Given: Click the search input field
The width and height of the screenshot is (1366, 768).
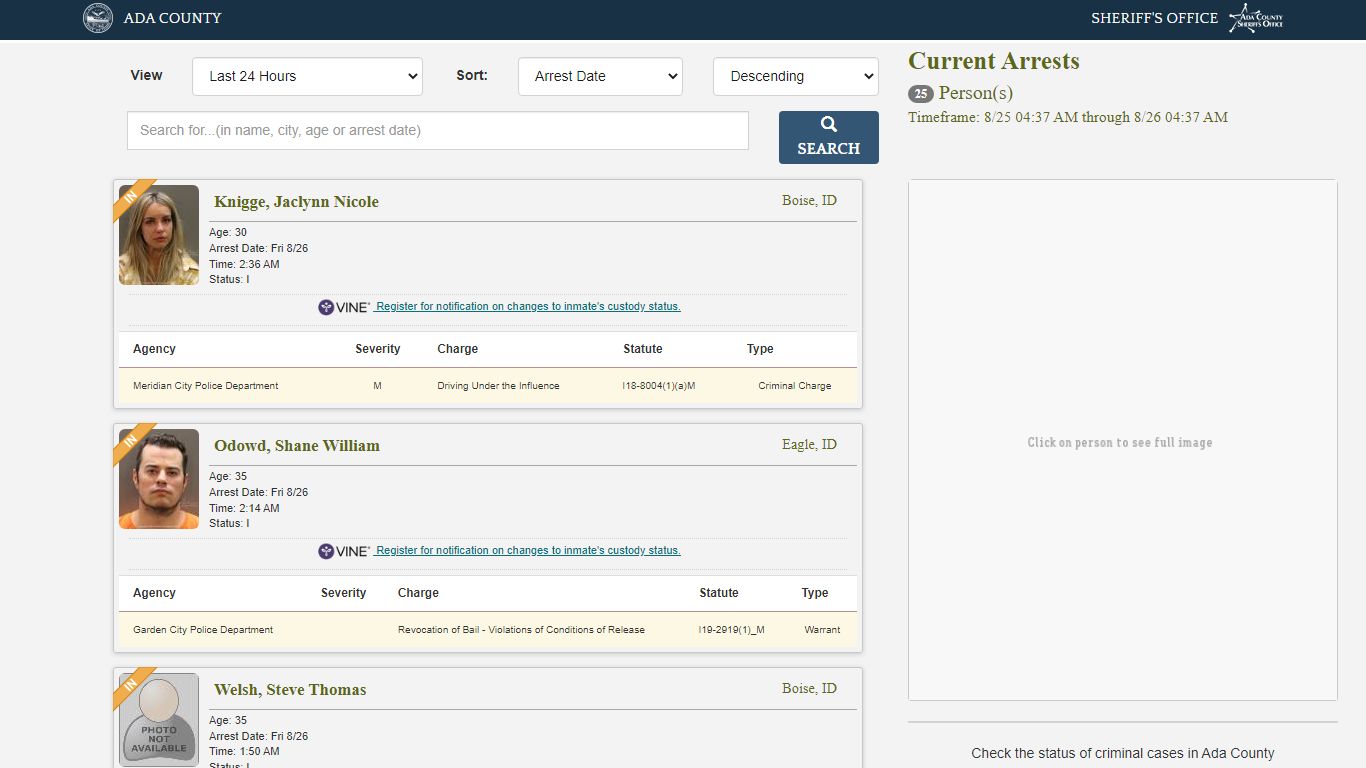Looking at the screenshot, I should click(438, 130).
